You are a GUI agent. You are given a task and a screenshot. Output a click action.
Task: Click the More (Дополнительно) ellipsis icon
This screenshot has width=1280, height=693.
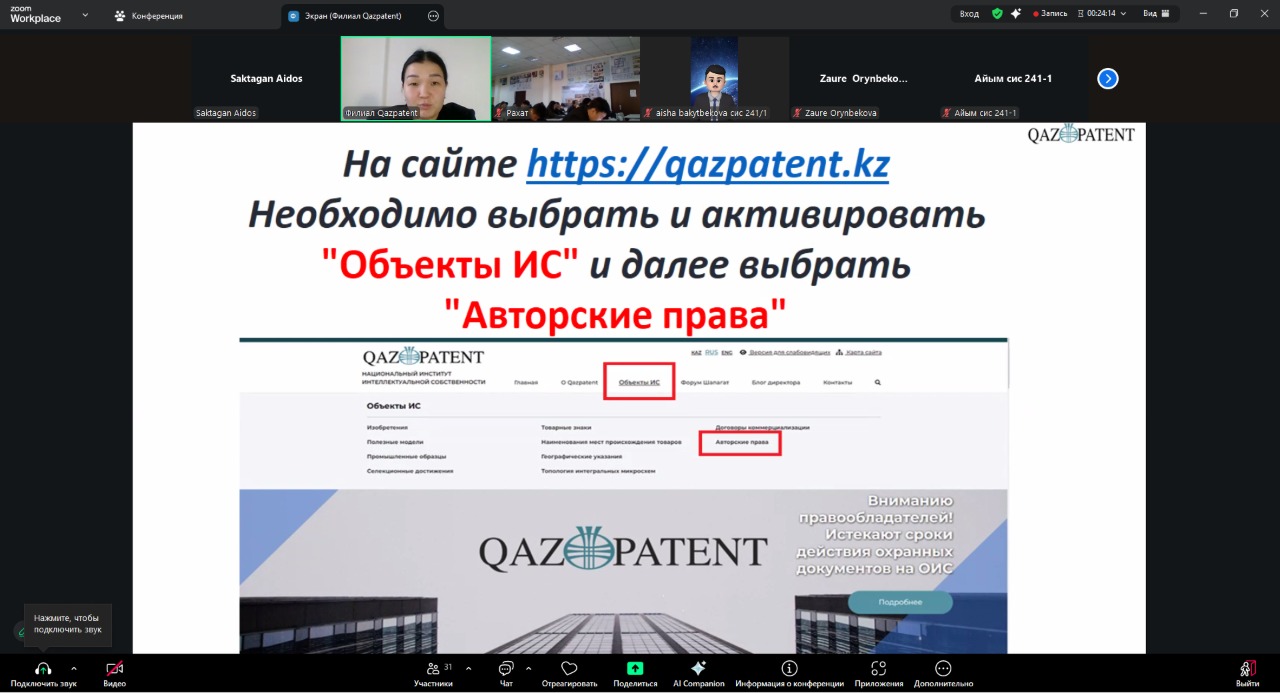(x=942, y=669)
